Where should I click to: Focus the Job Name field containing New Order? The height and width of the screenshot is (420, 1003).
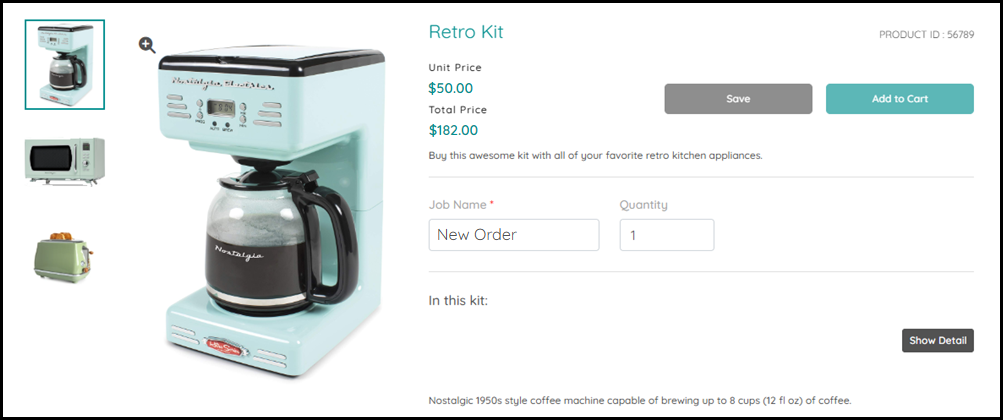513,235
